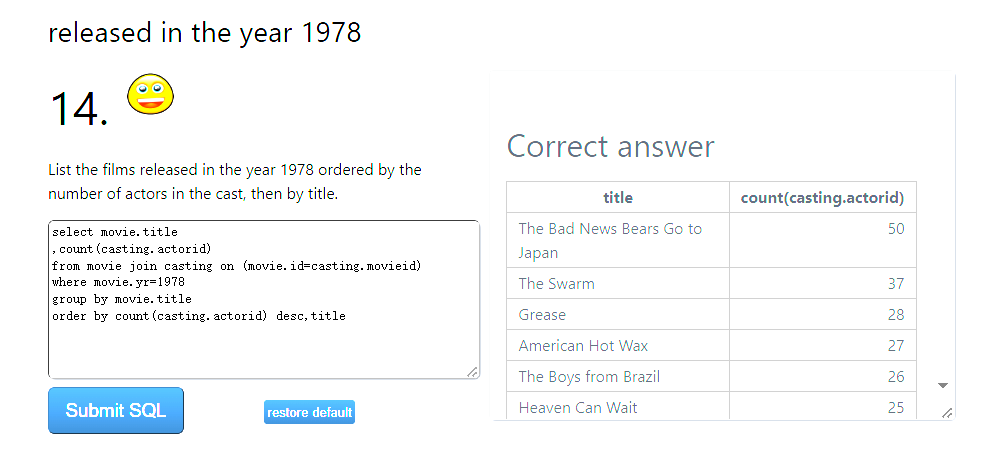Click The Boys from Brazil cell

click(x=618, y=376)
